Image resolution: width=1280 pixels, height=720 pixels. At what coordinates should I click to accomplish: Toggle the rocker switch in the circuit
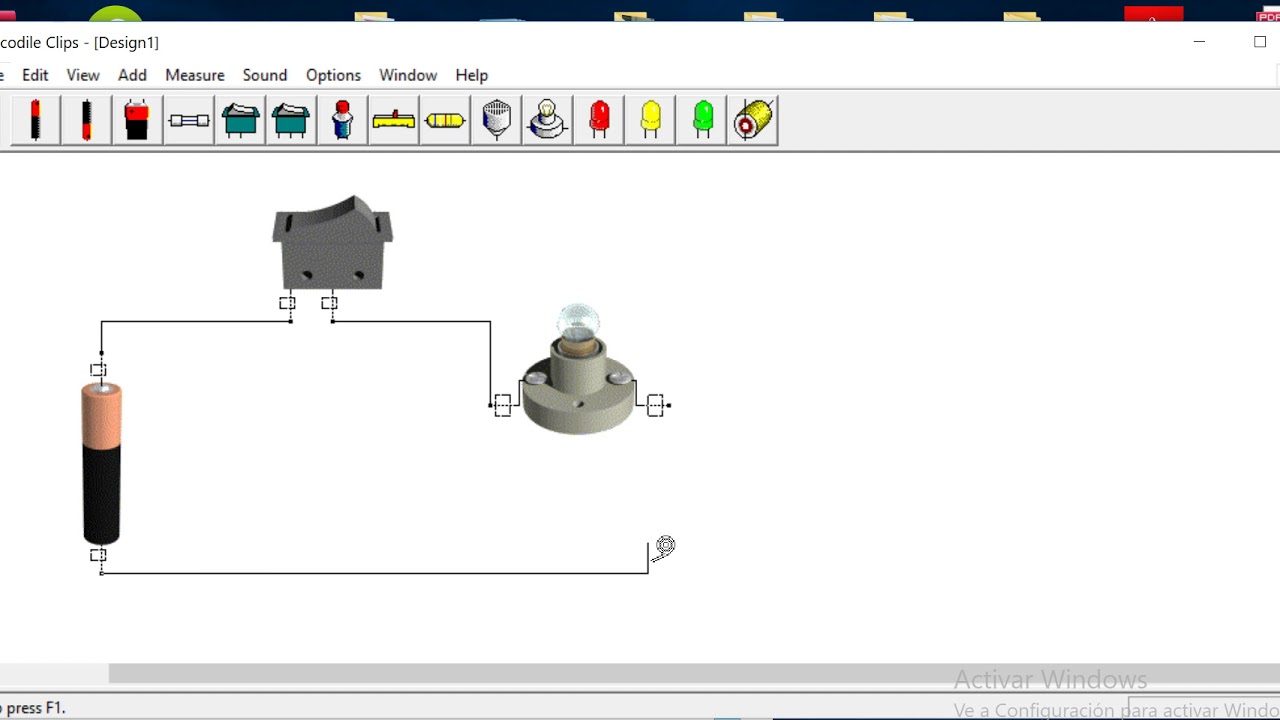[x=332, y=242]
